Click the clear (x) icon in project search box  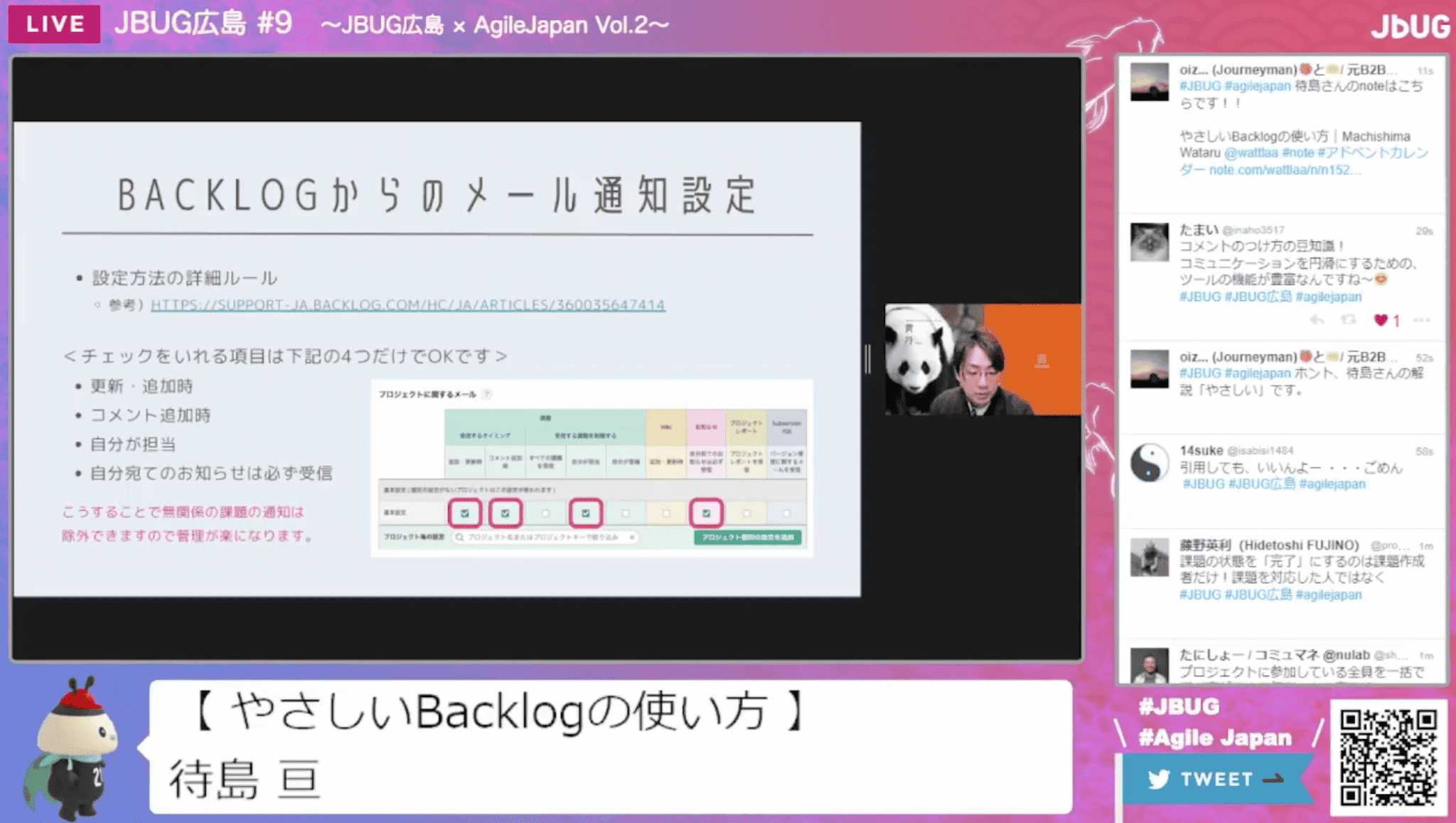pyautogui.click(x=632, y=537)
